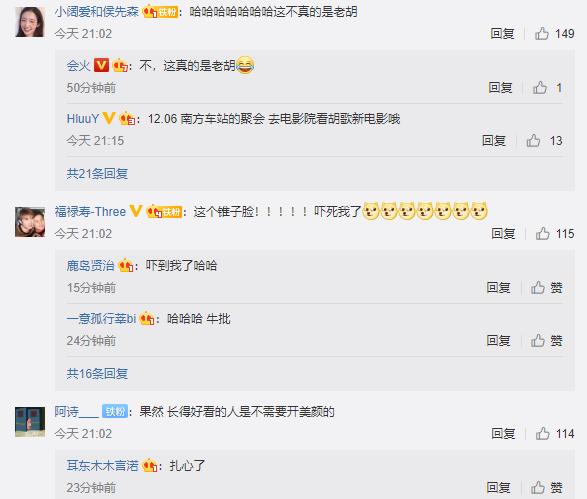Like HluuY's reply with 13 likes

point(533,141)
